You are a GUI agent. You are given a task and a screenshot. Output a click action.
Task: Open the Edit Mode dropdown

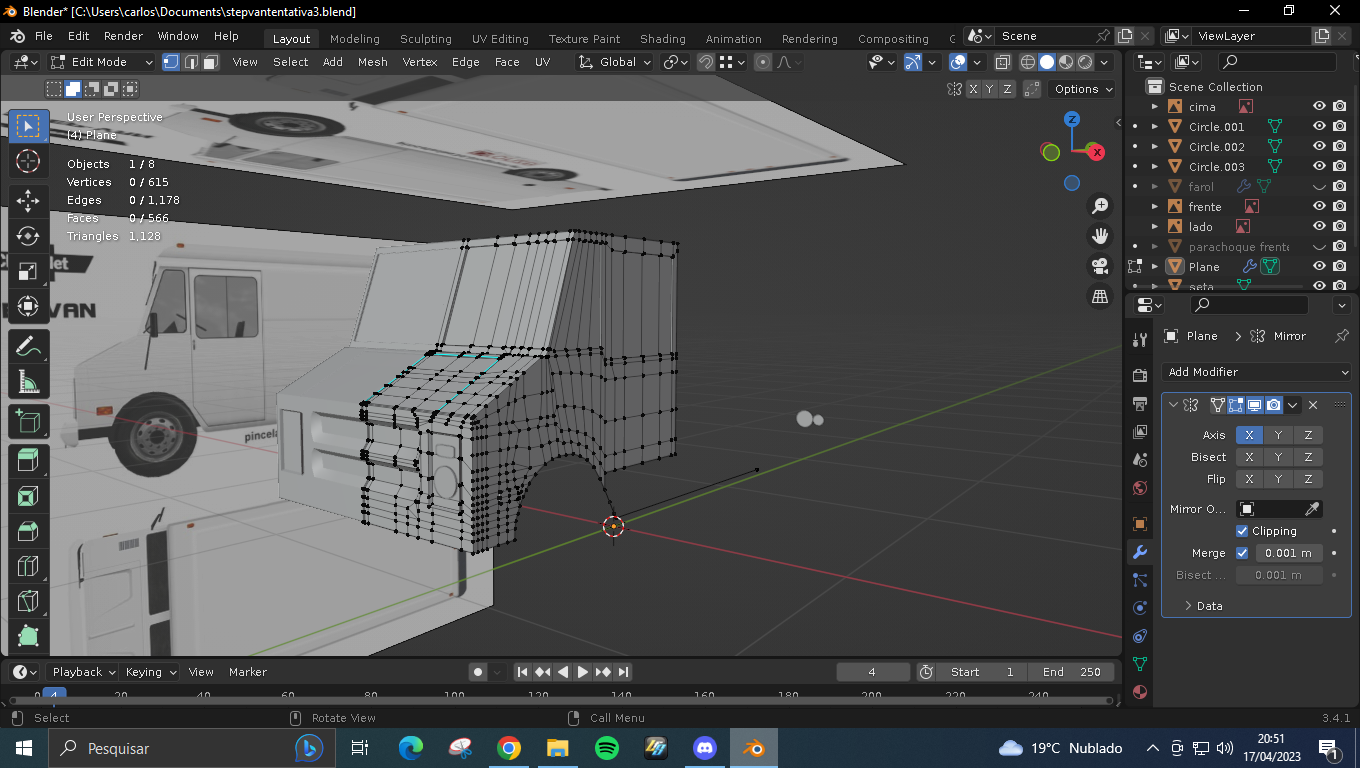(102, 62)
